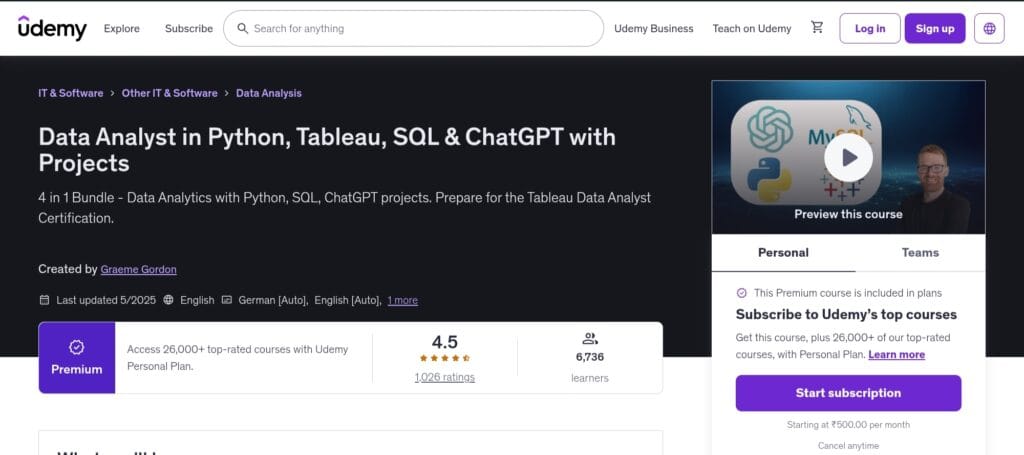This screenshot has height=455, width=1024.
Task: Play the course preview video
Action: pyautogui.click(x=848, y=157)
